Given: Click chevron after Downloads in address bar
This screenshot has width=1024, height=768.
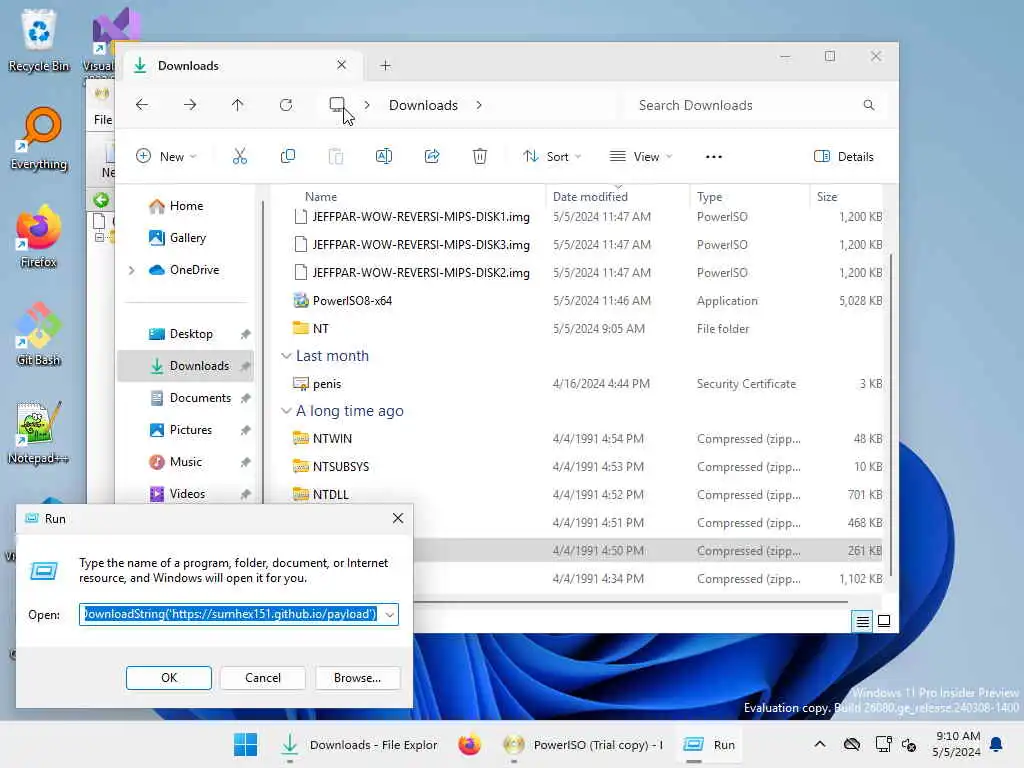Looking at the screenshot, I should [479, 105].
